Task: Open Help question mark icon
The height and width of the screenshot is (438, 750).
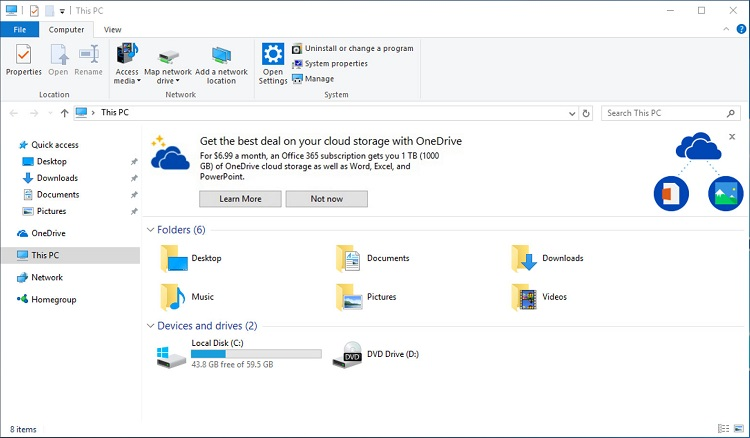Action: [x=741, y=29]
